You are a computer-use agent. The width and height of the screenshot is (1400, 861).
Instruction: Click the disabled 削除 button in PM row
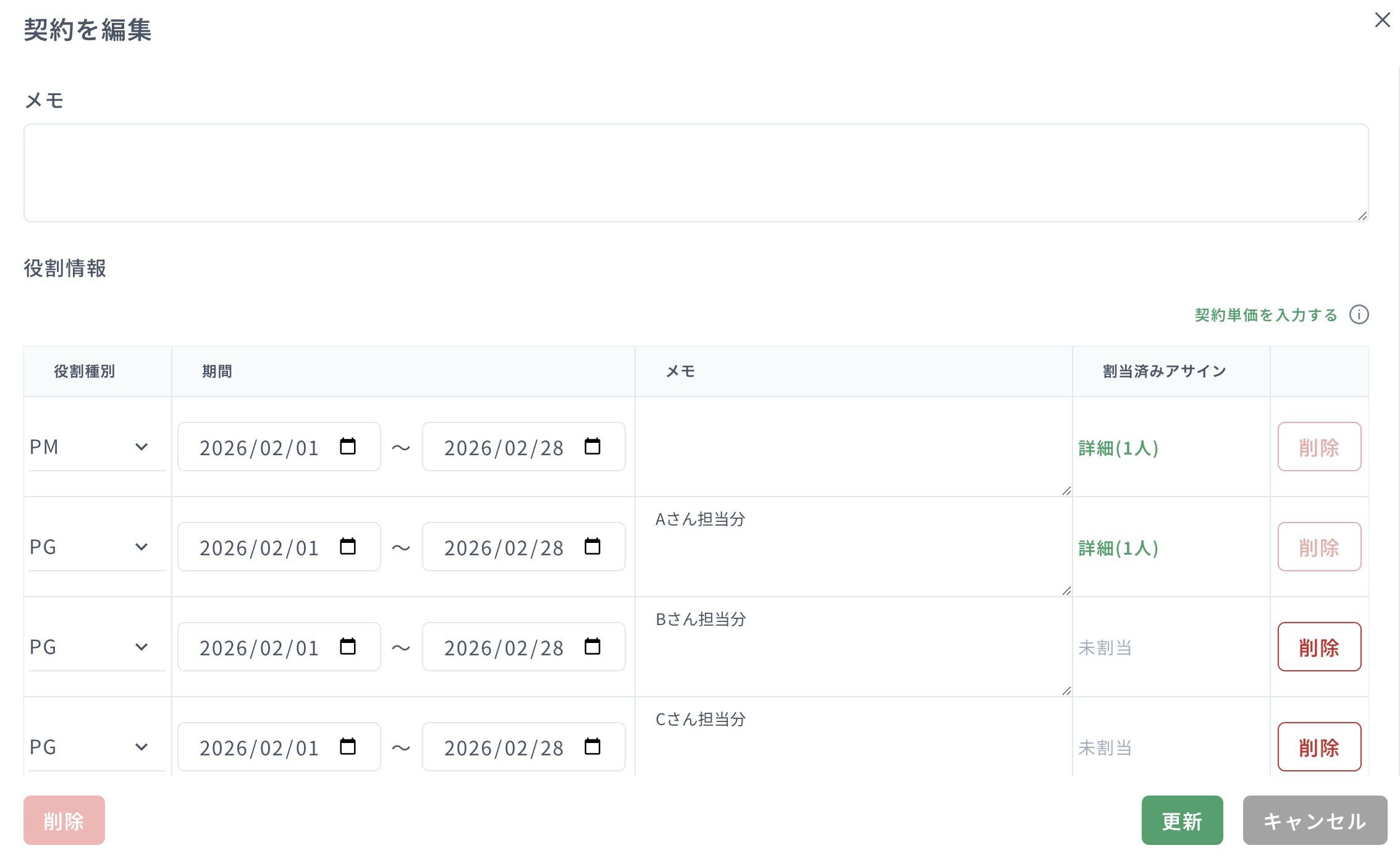click(x=1319, y=447)
